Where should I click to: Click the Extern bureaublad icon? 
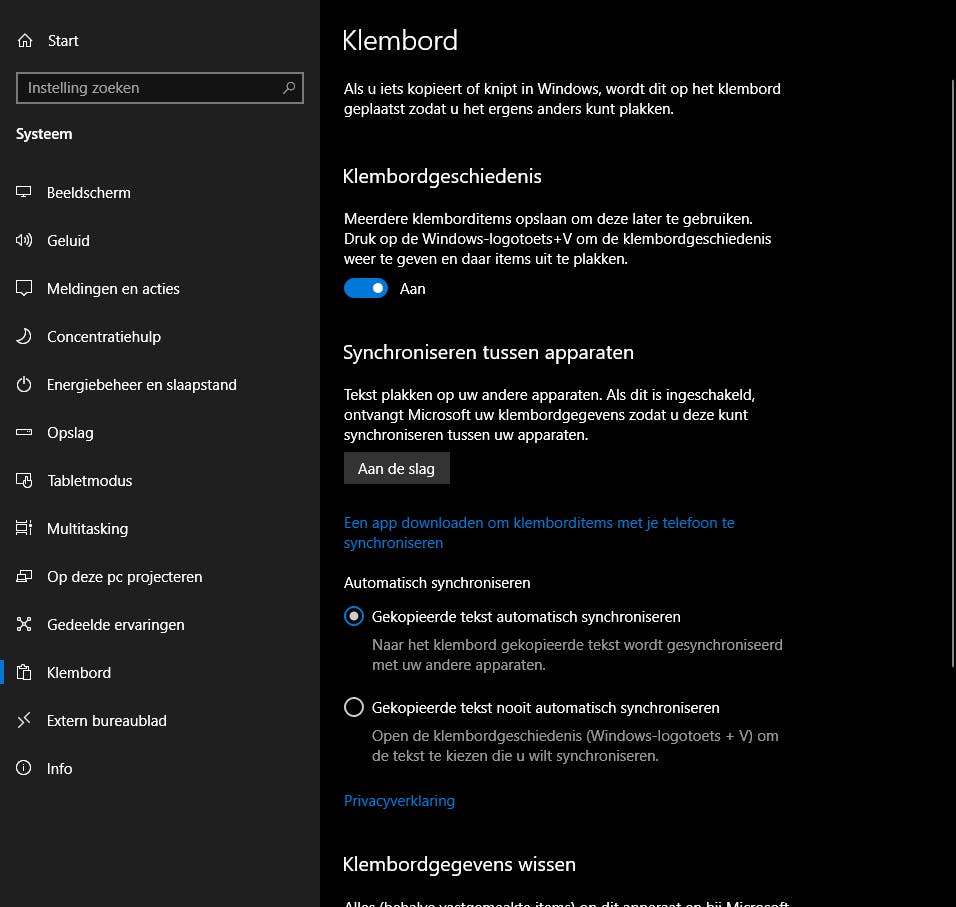click(25, 721)
